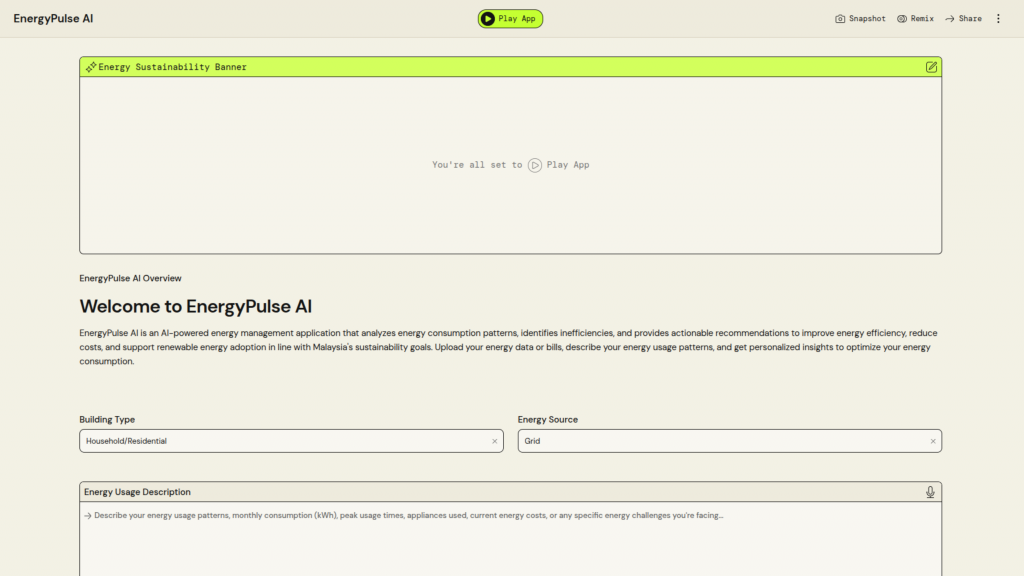
Task: Click the Remix icon in the header
Action: pos(902,19)
